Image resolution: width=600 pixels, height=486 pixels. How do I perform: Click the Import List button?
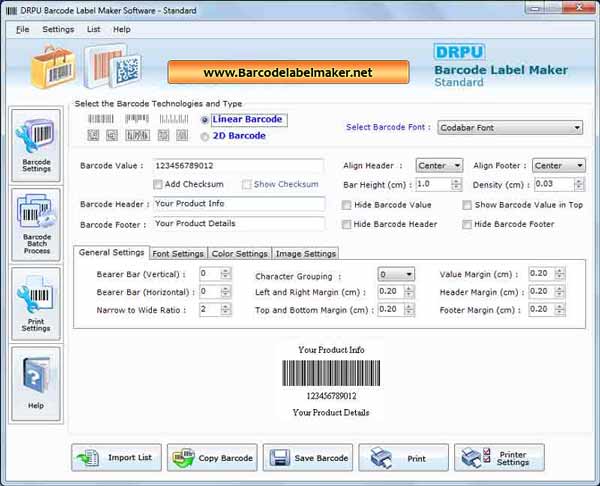pos(116,458)
